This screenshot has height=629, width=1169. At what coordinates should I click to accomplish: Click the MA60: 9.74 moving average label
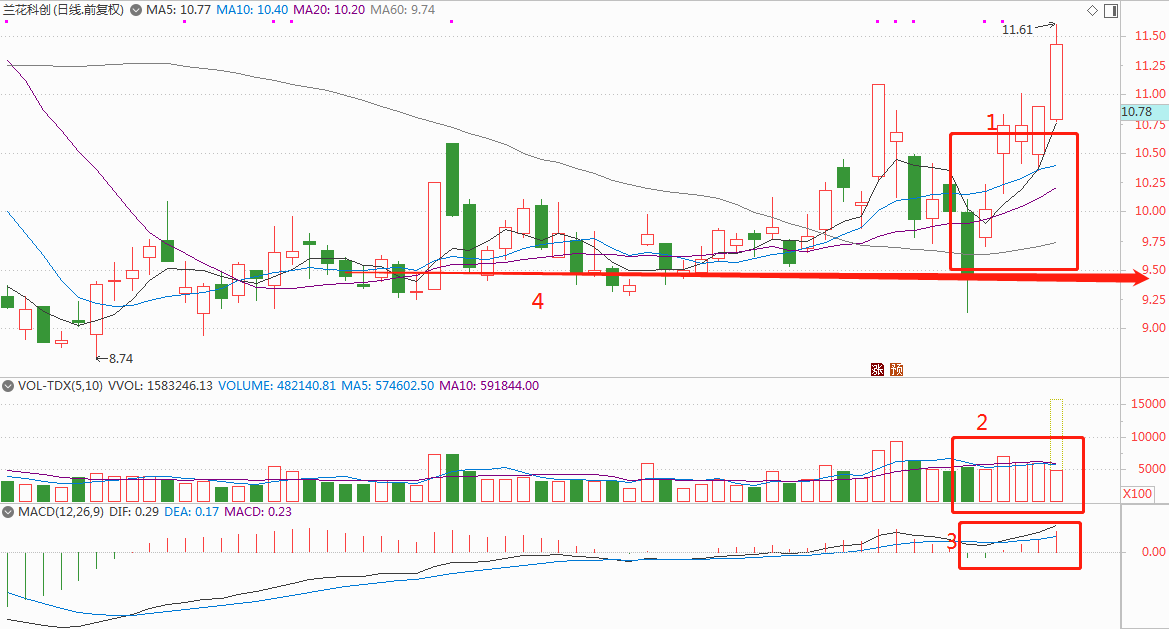coord(403,10)
